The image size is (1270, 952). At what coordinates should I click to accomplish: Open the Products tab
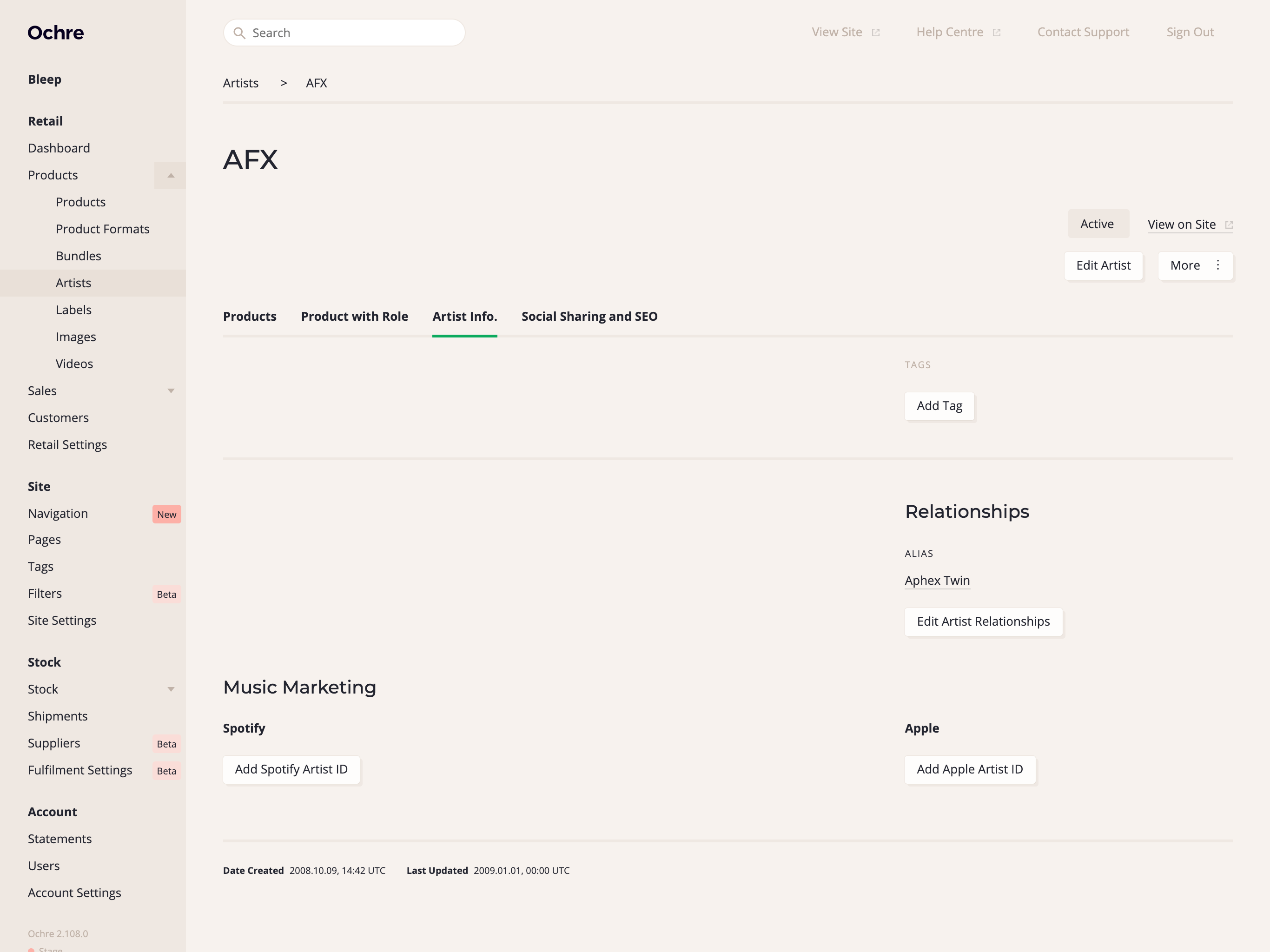tap(249, 317)
